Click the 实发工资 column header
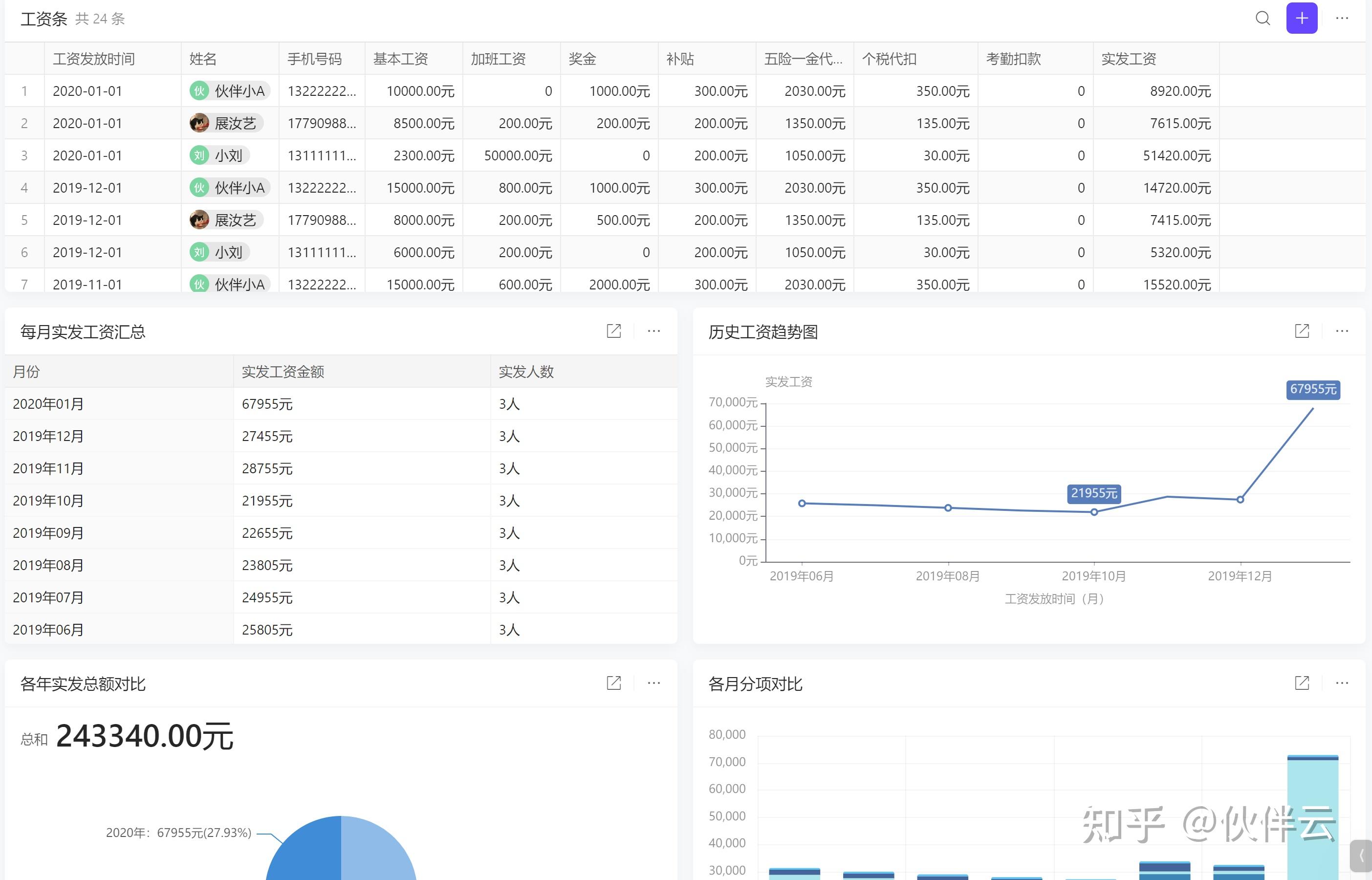Image resolution: width=1372 pixels, height=880 pixels. click(x=1128, y=59)
